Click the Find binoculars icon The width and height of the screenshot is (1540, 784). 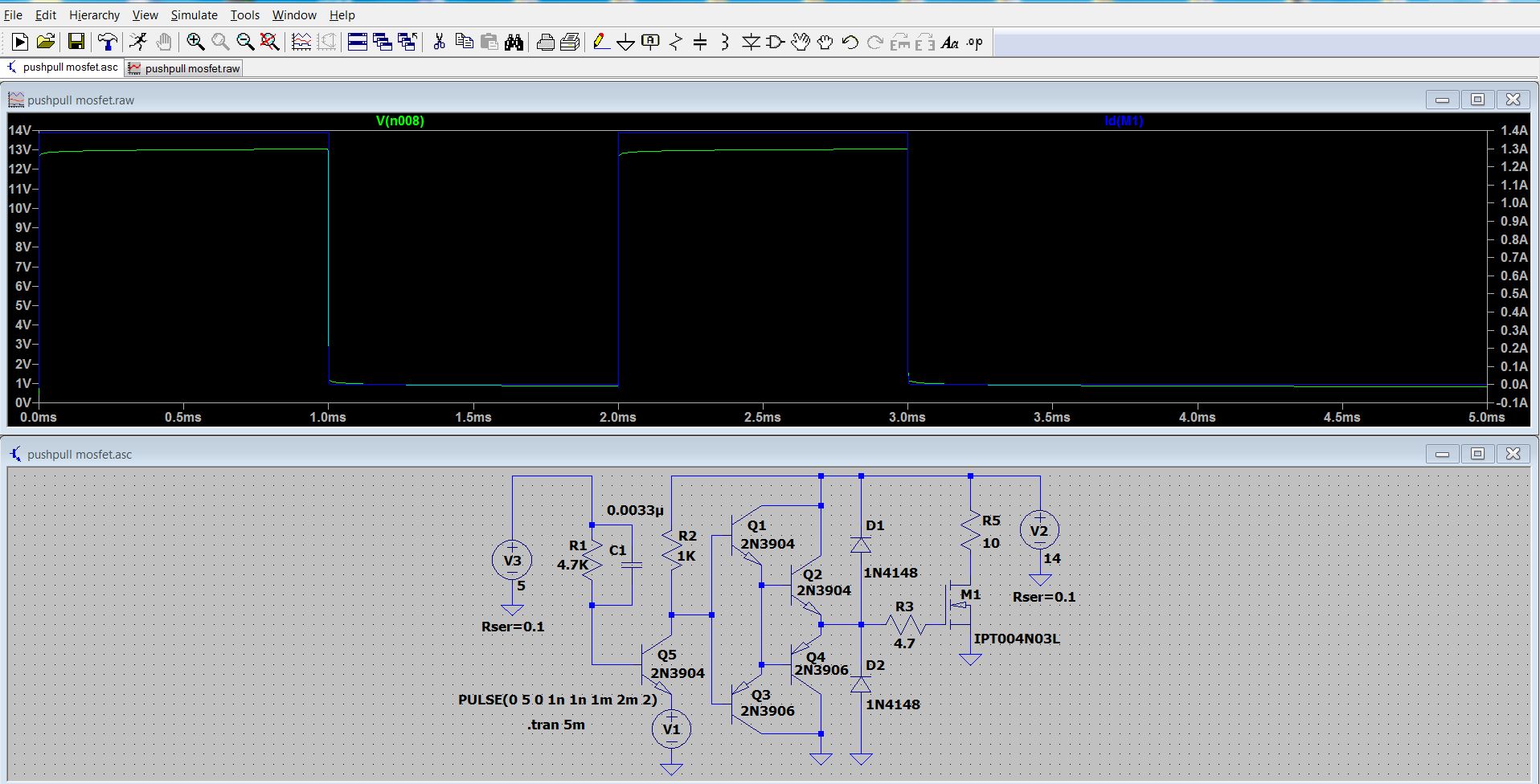point(514,42)
